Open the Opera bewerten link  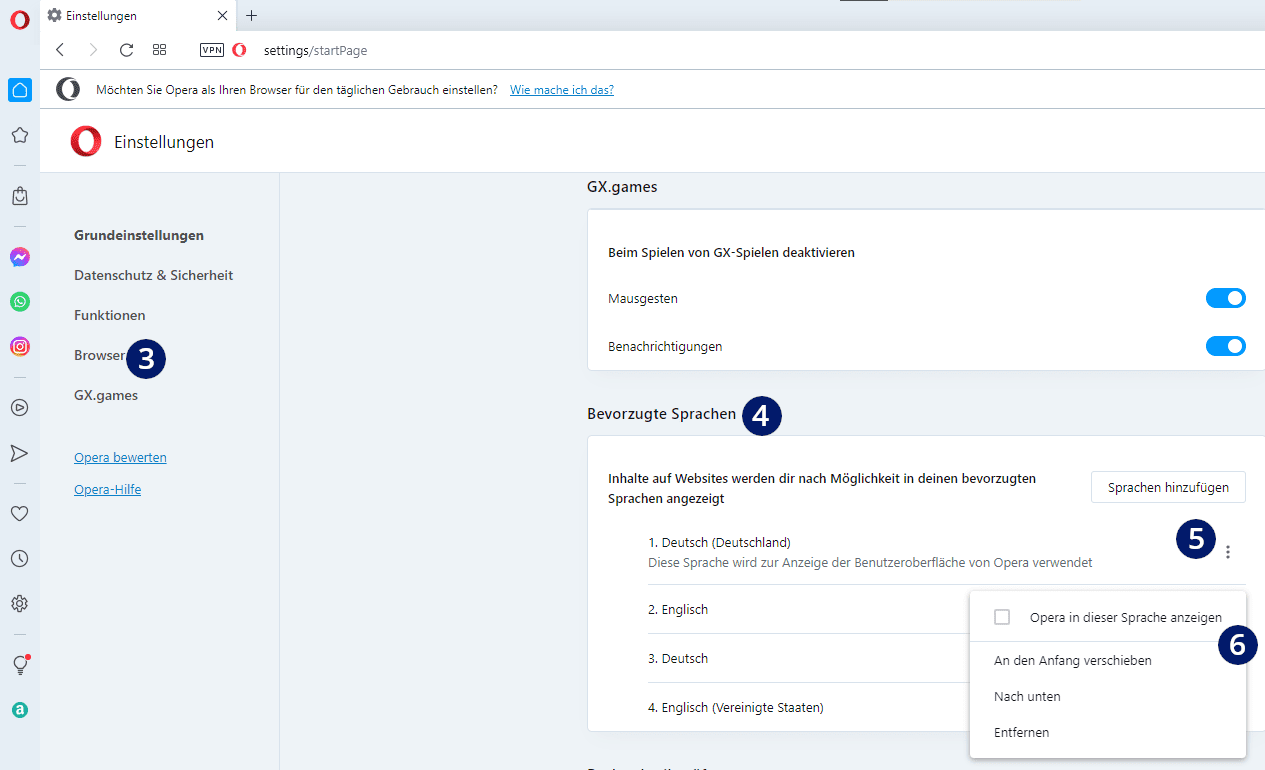[120, 457]
